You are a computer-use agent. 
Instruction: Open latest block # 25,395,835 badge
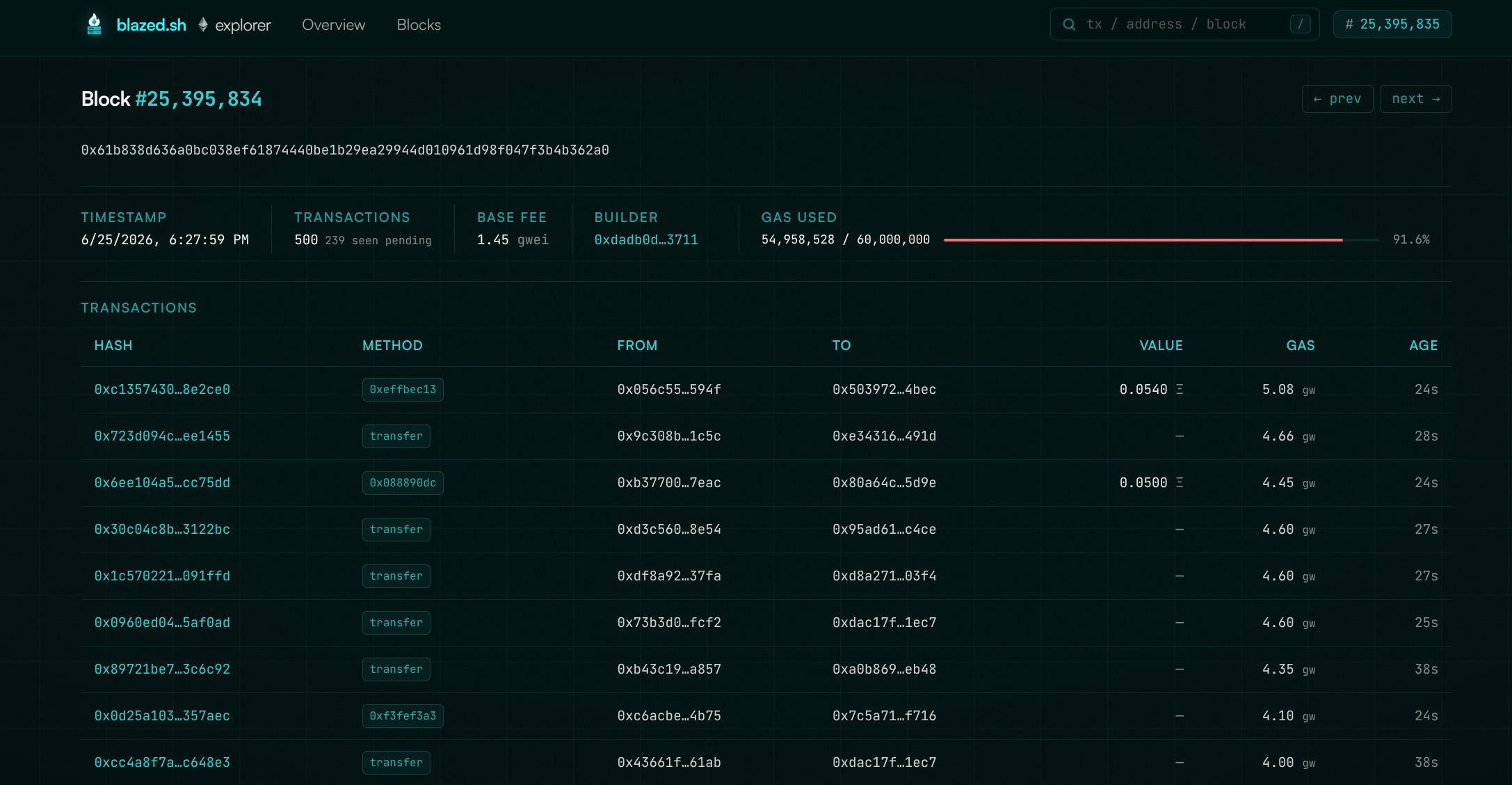1392,24
